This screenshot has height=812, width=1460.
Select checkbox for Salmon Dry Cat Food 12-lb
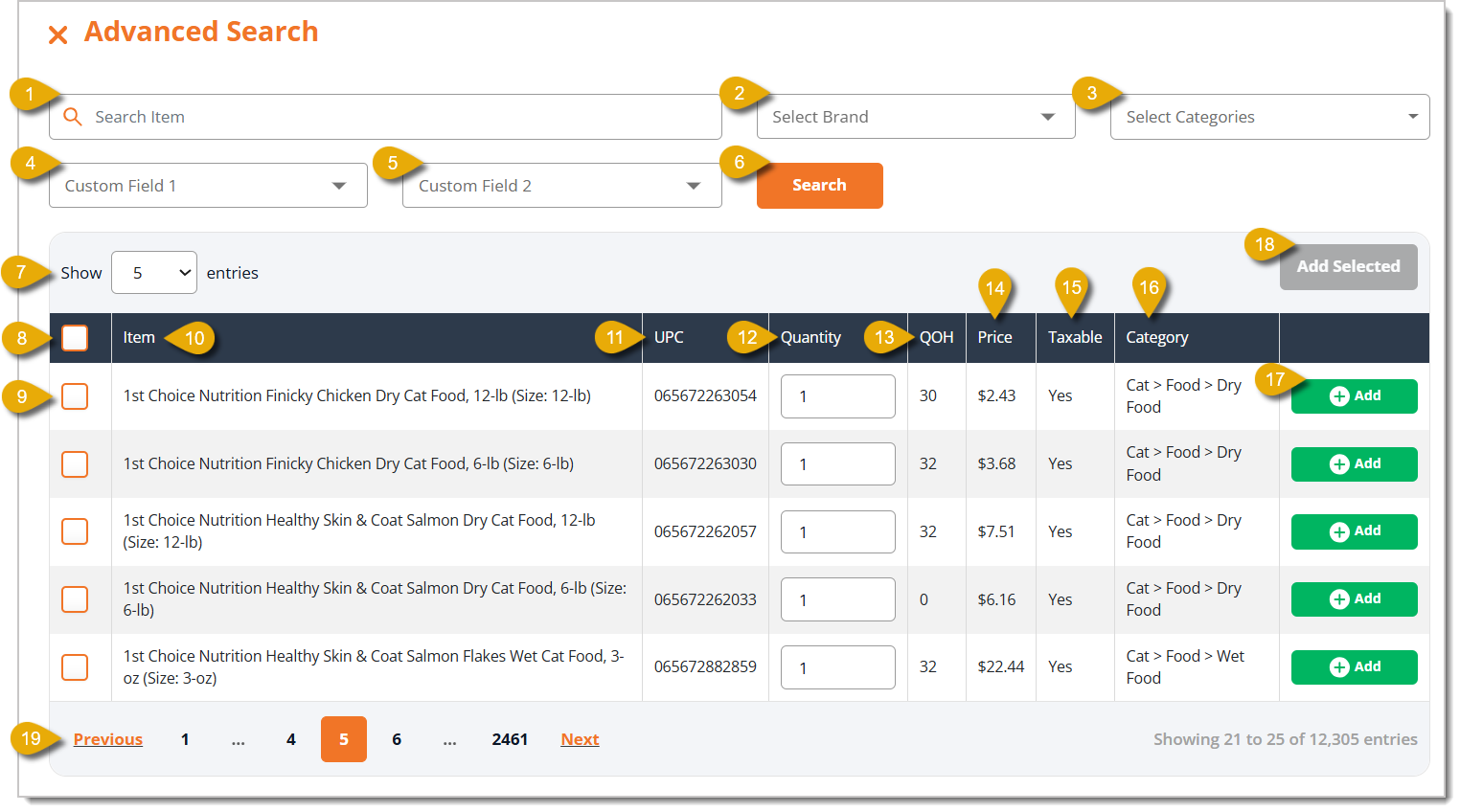[75, 531]
